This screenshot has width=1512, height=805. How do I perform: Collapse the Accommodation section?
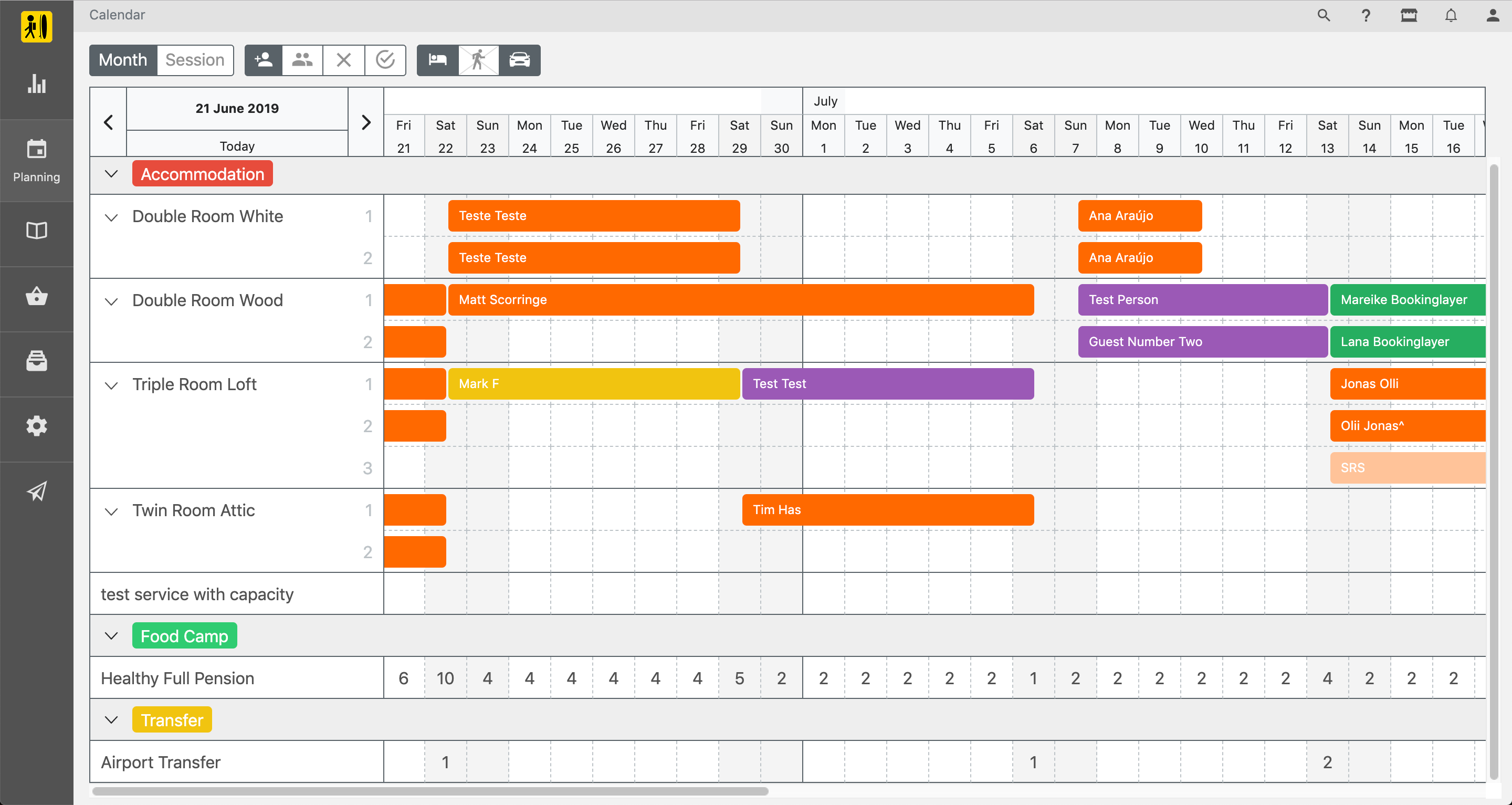tap(111, 174)
